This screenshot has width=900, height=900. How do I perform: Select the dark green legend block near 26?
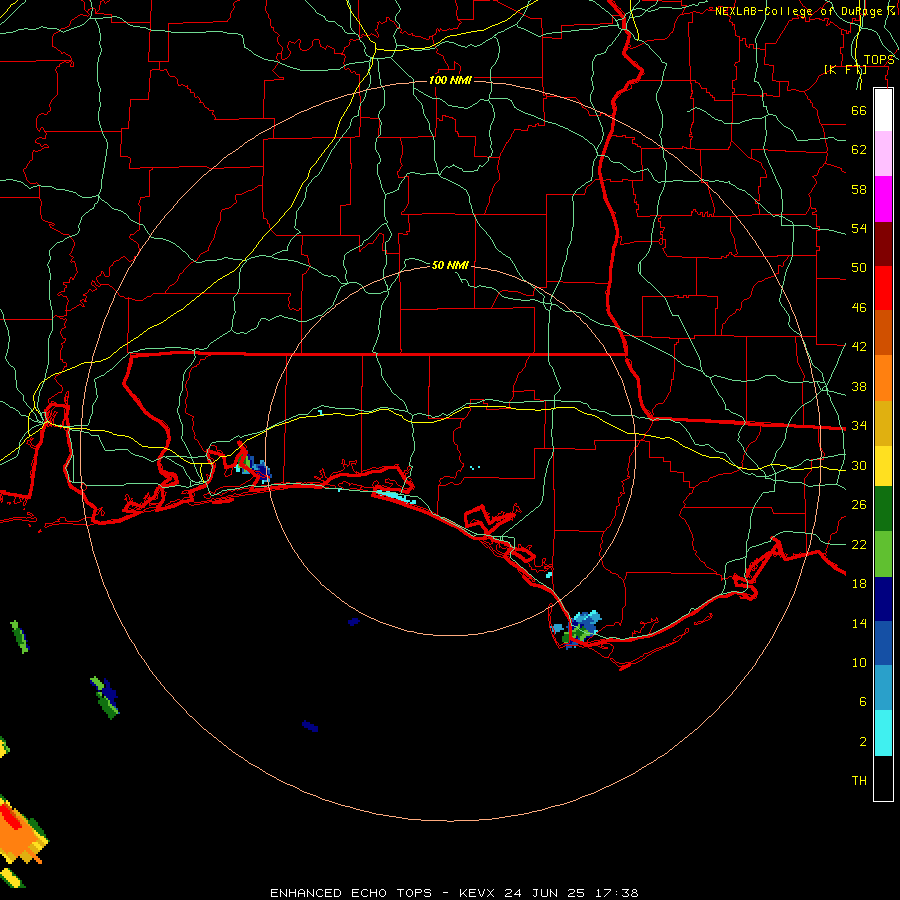tap(883, 509)
